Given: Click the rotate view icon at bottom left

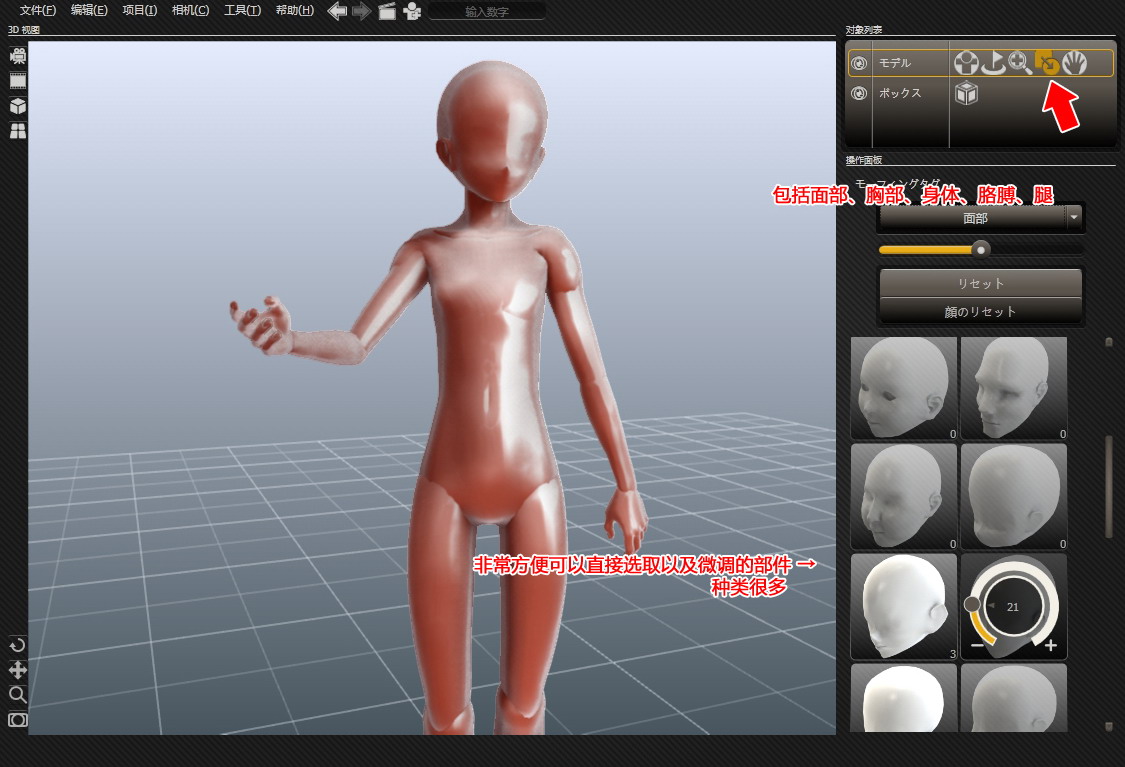Looking at the screenshot, I should click(x=17, y=645).
